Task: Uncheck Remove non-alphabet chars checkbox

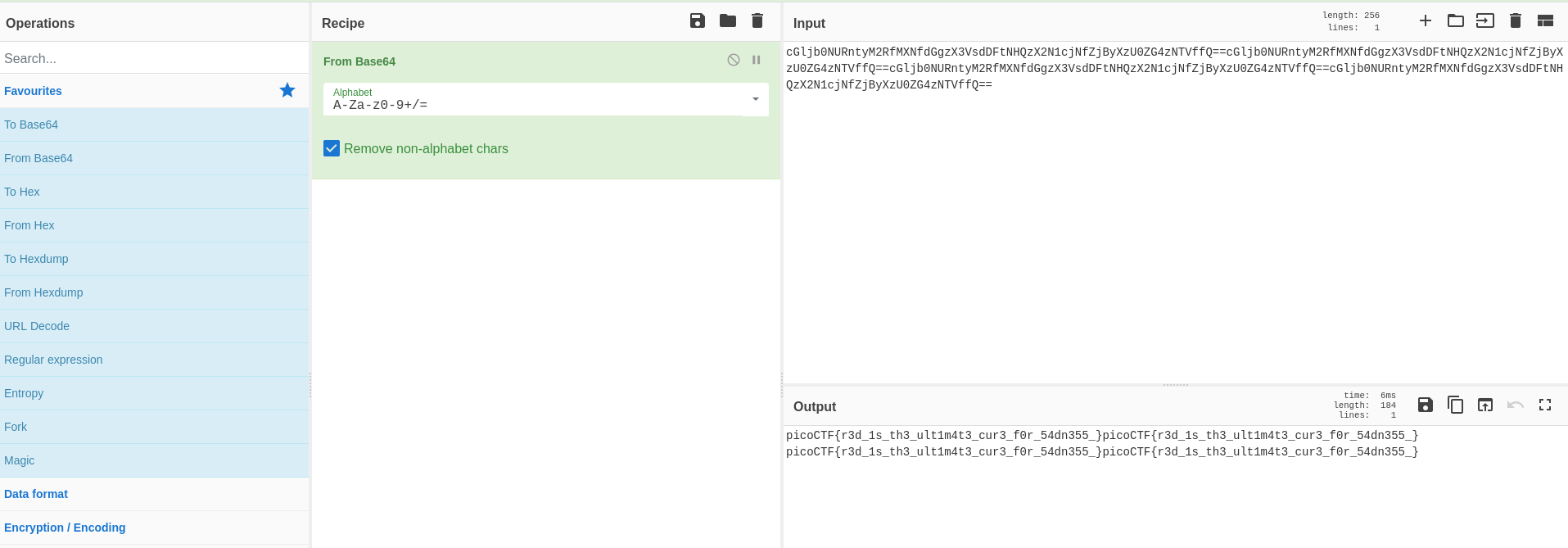Action: click(x=332, y=148)
